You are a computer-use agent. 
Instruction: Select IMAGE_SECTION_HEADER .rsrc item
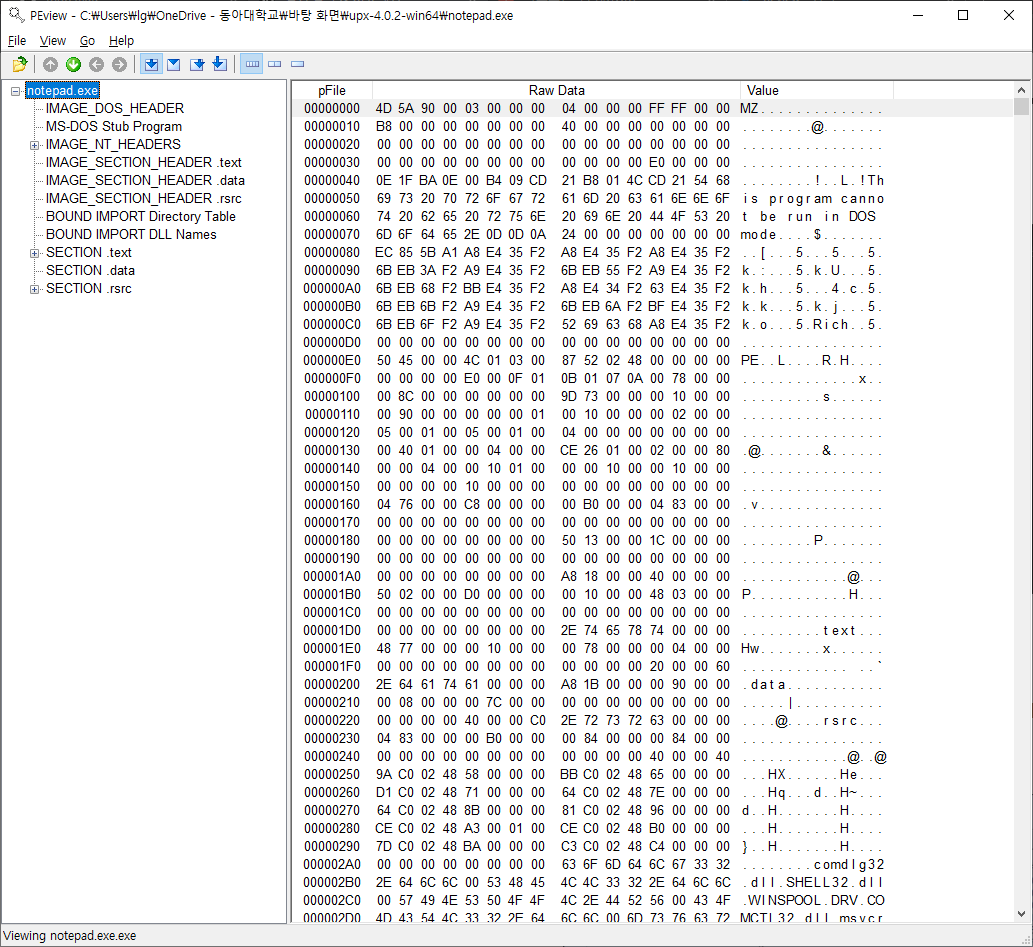click(x=144, y=198)
